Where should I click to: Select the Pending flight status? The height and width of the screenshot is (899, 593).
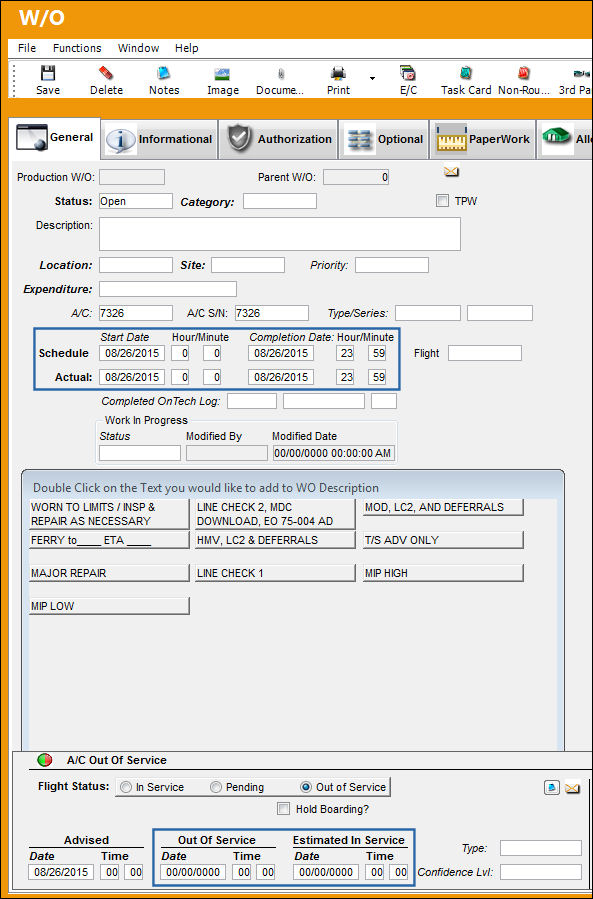click(x=216, y=787)
